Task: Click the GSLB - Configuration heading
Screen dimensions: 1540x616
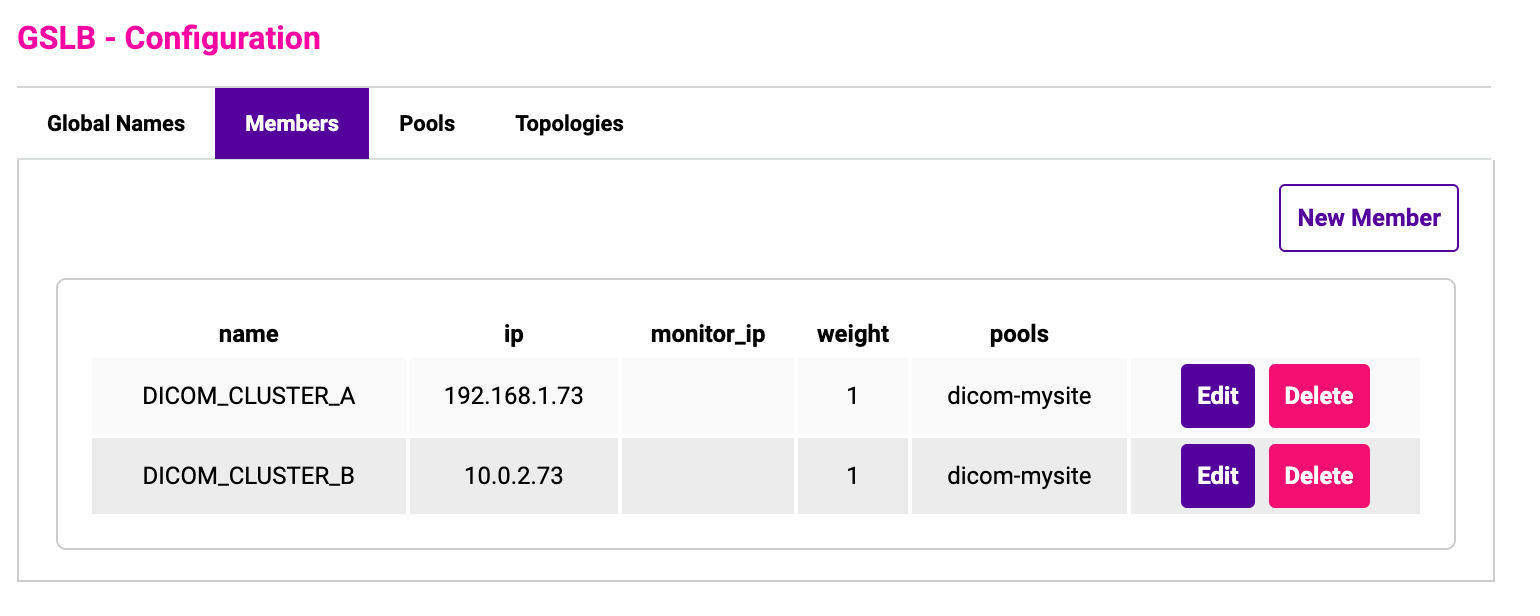Action: (169, 38)
